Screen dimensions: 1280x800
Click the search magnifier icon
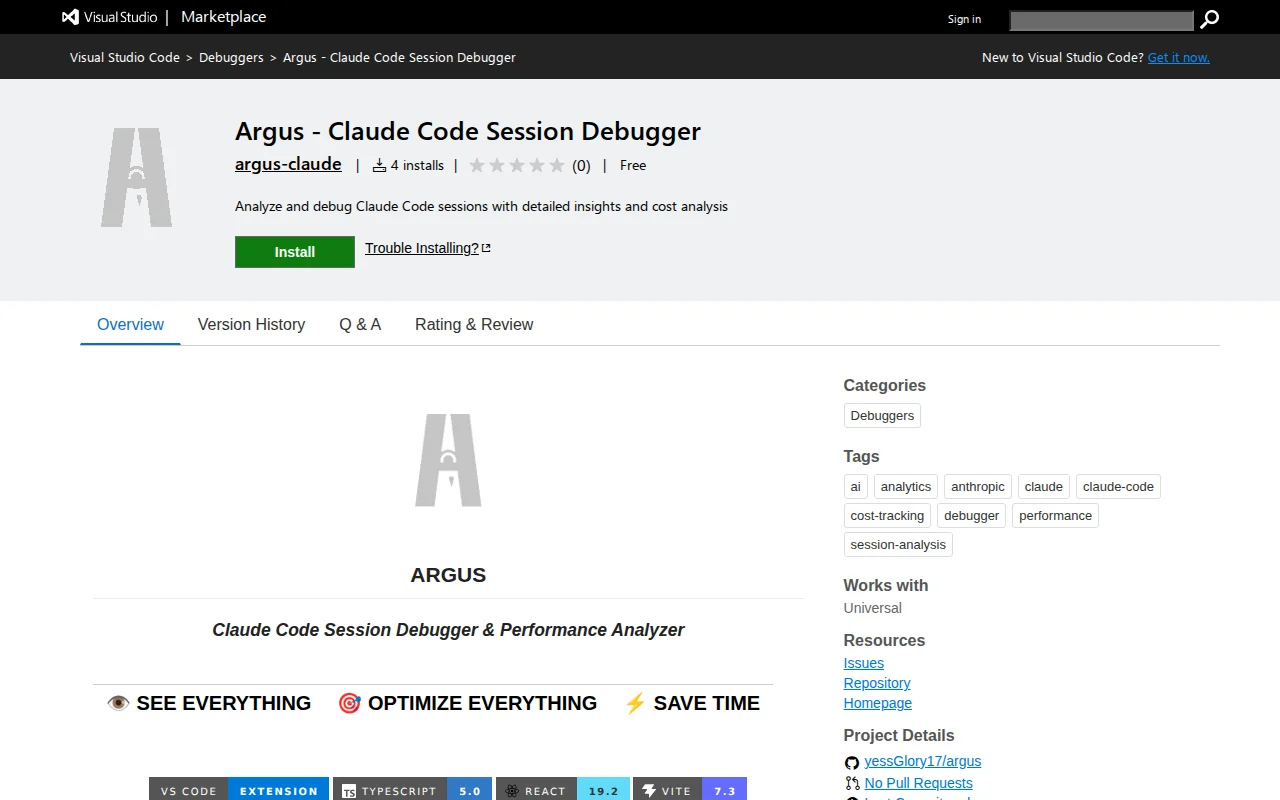coord(1209,19)
